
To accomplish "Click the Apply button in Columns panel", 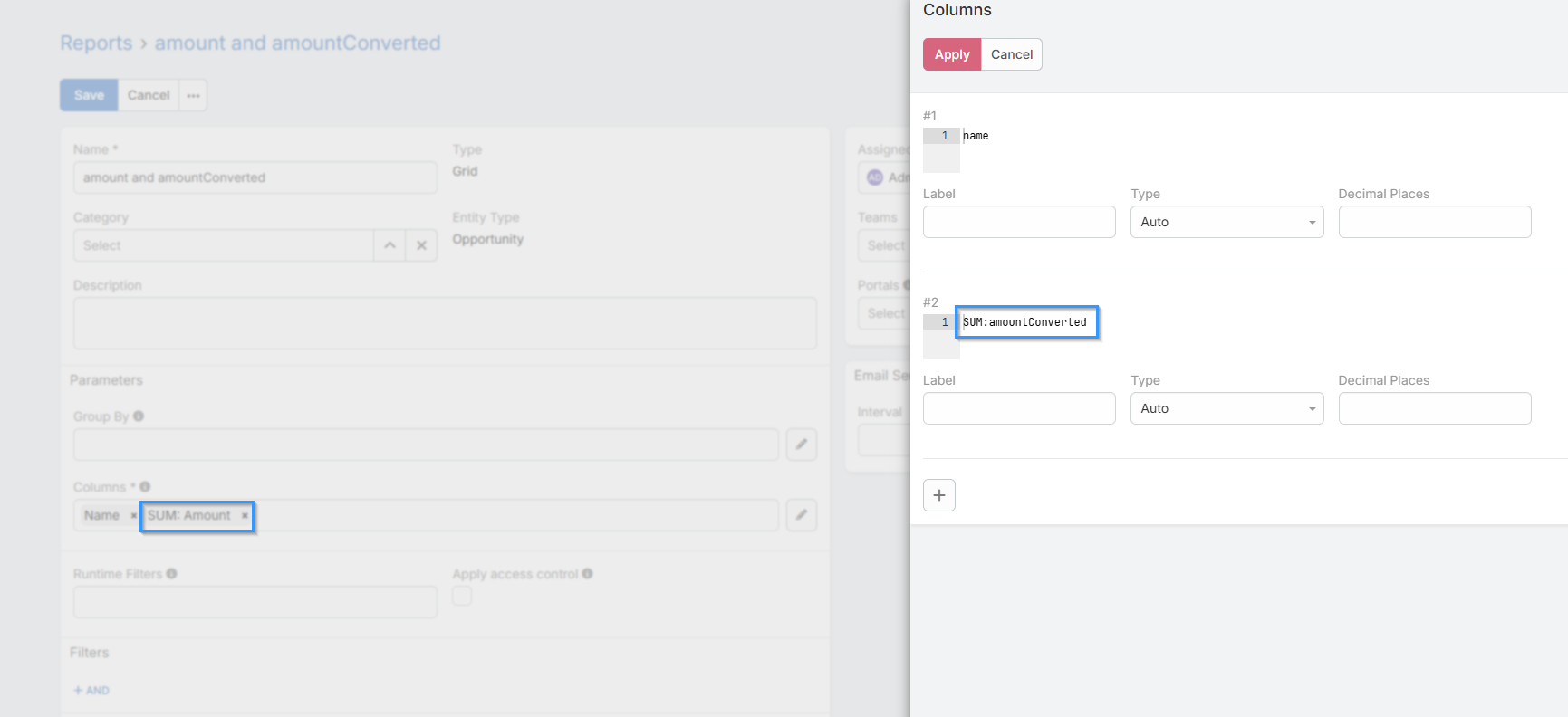I will point(951,54).
